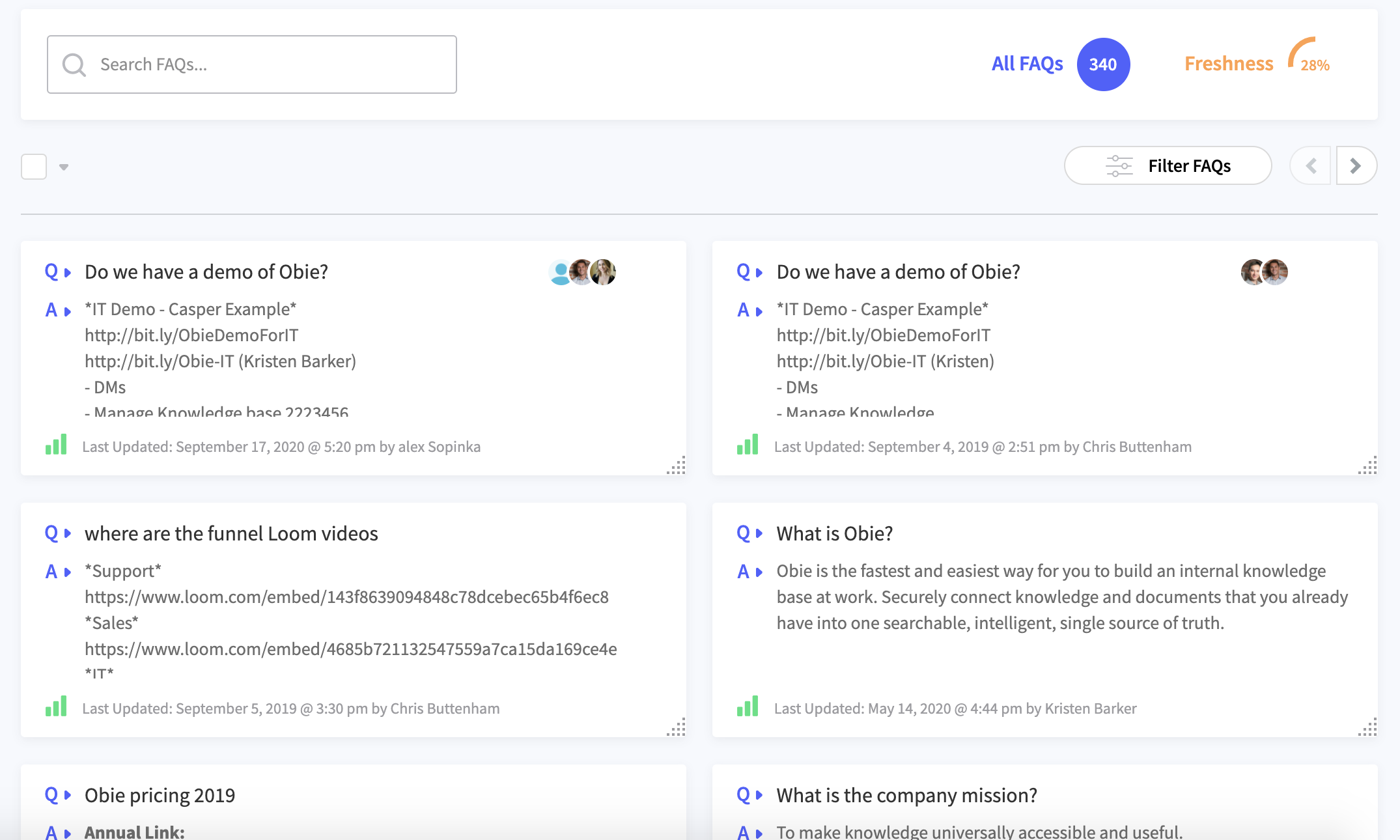Viewport: 1400px width, 840px height.
Task: Expand question arrow for company mission FAQ
Action: click(759, 795)
